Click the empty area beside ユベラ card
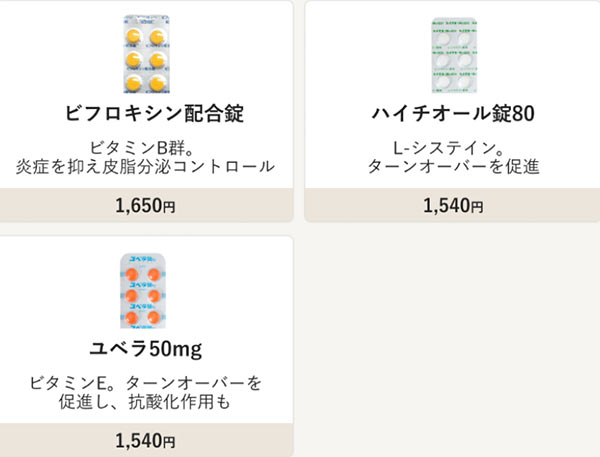This screenshot has width=600, height=457. (452, 344)
